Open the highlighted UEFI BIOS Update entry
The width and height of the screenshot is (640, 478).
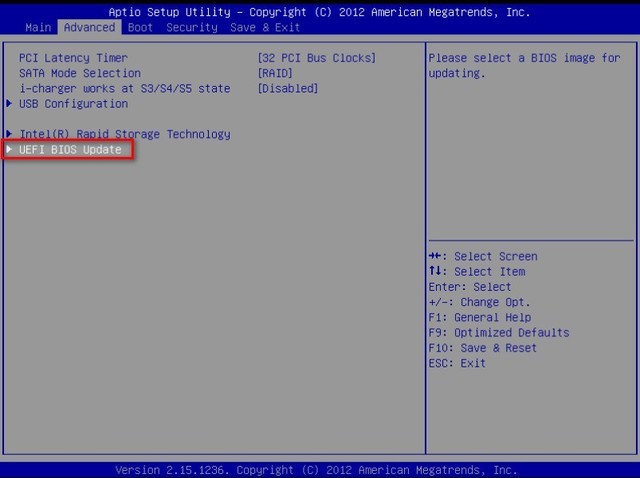[70, 149]
